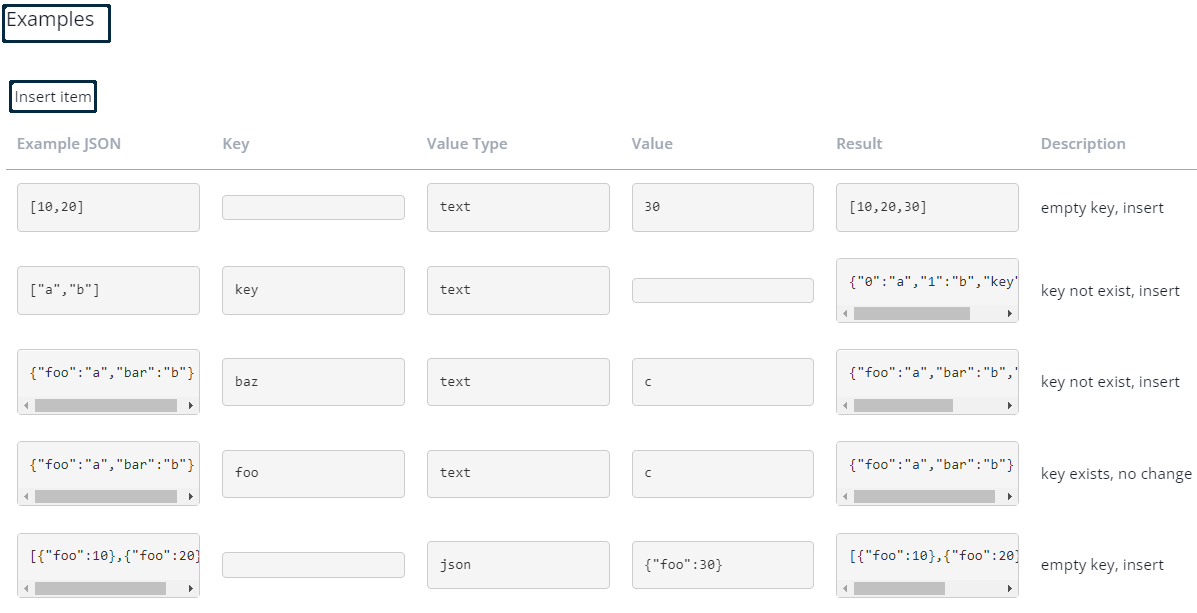Click left scroll arrow in the ["a","b"] row Result field
The height and width of the screenshot is (613, 1197).
point(845,314)
